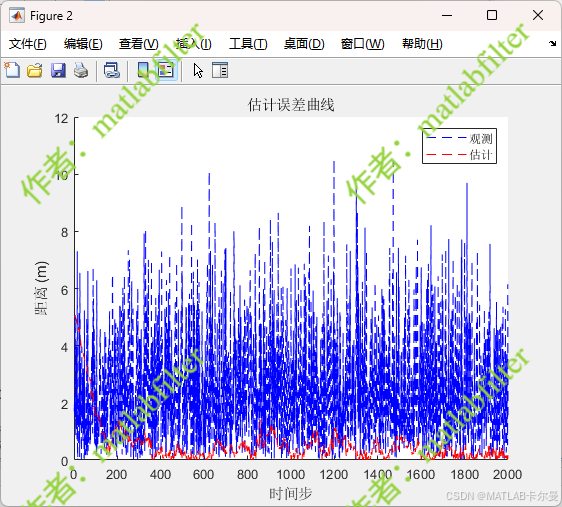
Task: Close the Figure 2 window
Action: coord(538,15)
